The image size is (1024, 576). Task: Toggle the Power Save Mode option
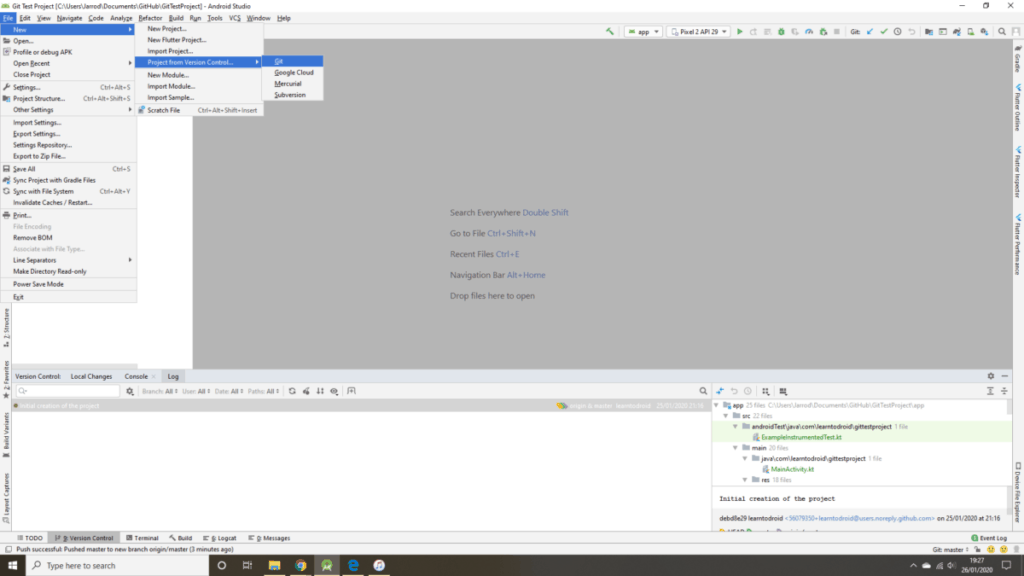click(x=38, y=284)
